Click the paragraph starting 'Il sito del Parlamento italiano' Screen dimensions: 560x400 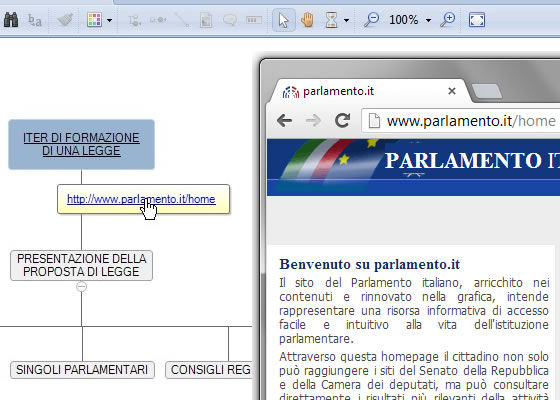pyautogui.click(x=414, y=310)
